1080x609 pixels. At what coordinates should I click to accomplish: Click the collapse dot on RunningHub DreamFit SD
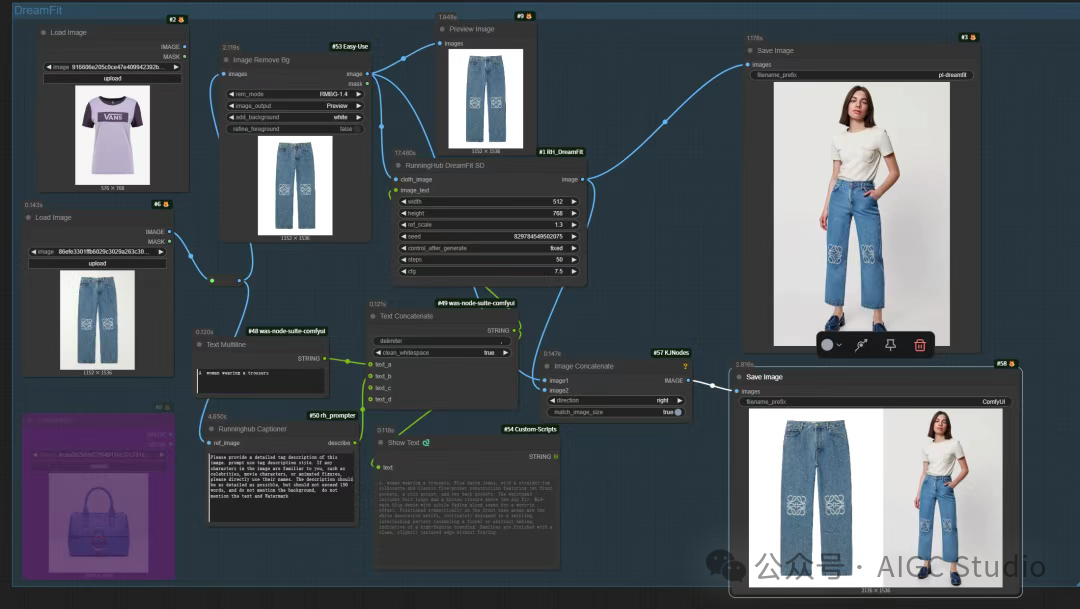coord(398,165)
